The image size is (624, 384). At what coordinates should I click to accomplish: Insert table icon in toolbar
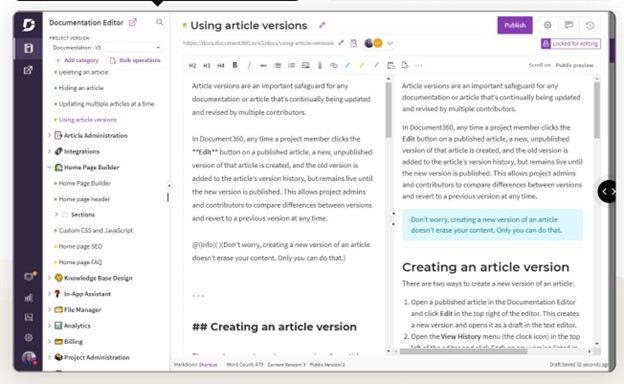click(x=391, y=65)
